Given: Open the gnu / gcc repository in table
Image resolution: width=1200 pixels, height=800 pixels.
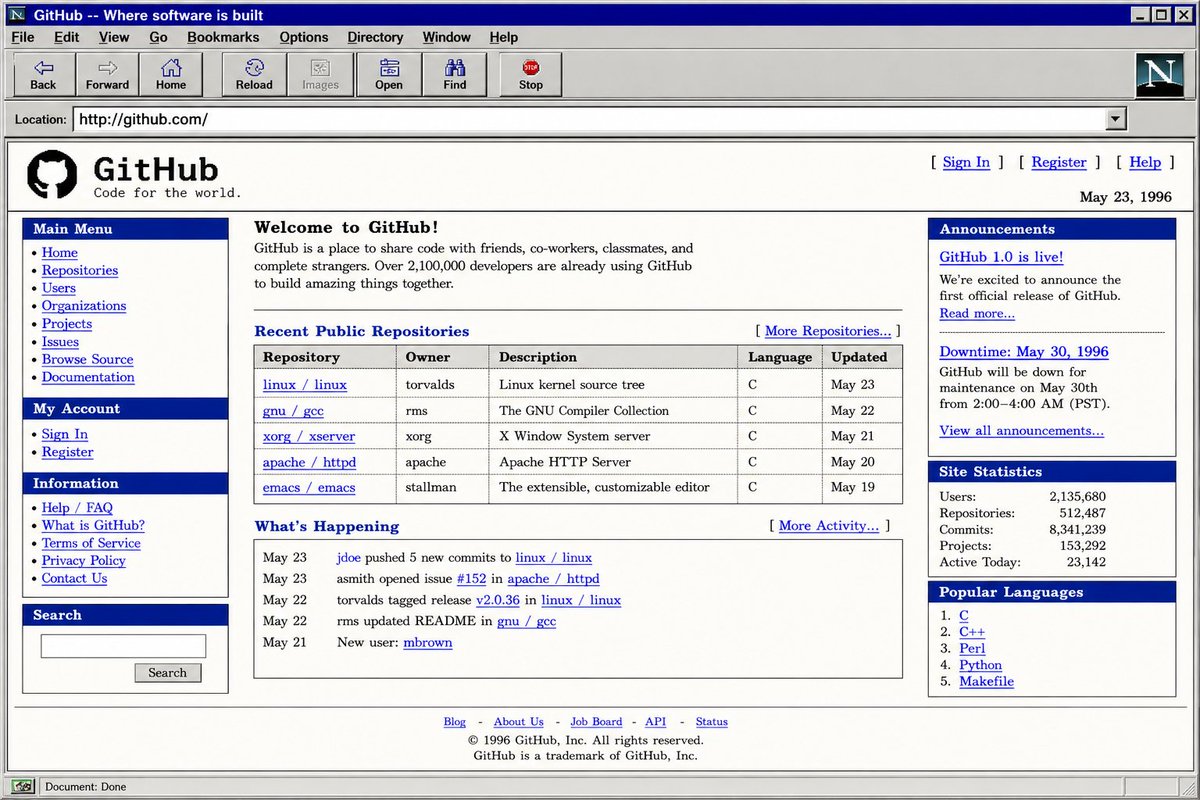Looking at the screenshot, I should (293, 411).
